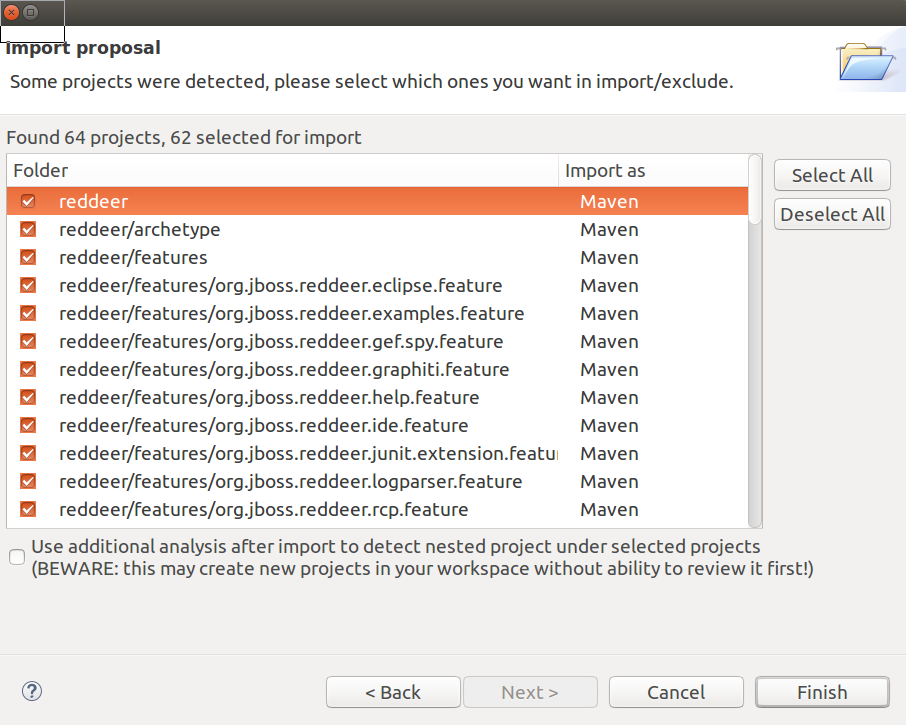906x725 pixels.
Task: Select the org.jboss.reddeer.help.feature row
Action: [268, 397]
